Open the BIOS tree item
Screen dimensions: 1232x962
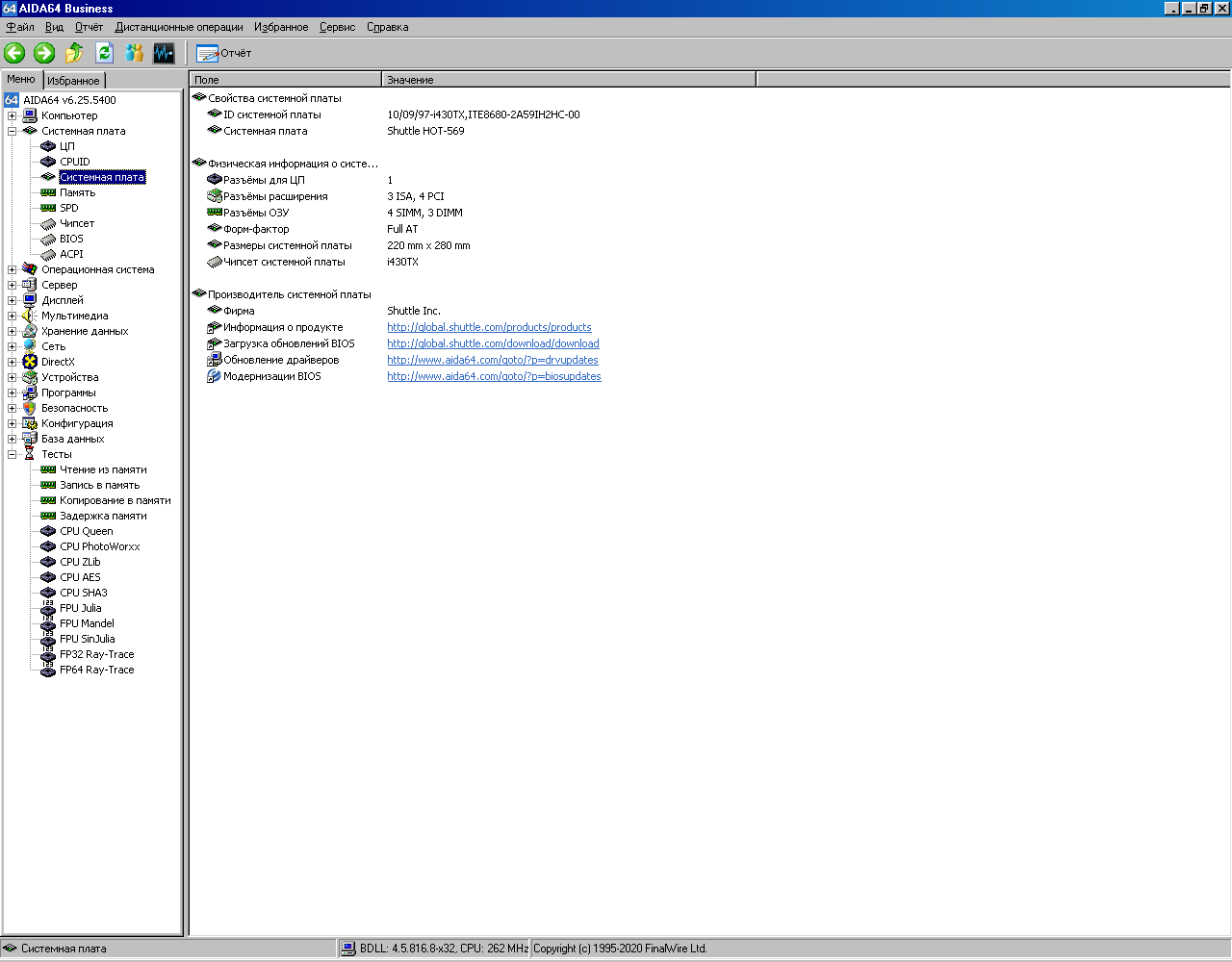(x=71, y=239)
